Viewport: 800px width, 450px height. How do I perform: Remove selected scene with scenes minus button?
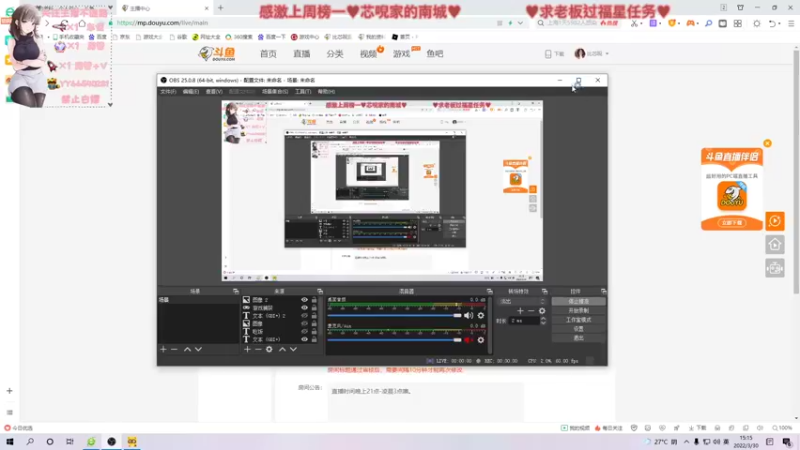(x=174, y=349)
